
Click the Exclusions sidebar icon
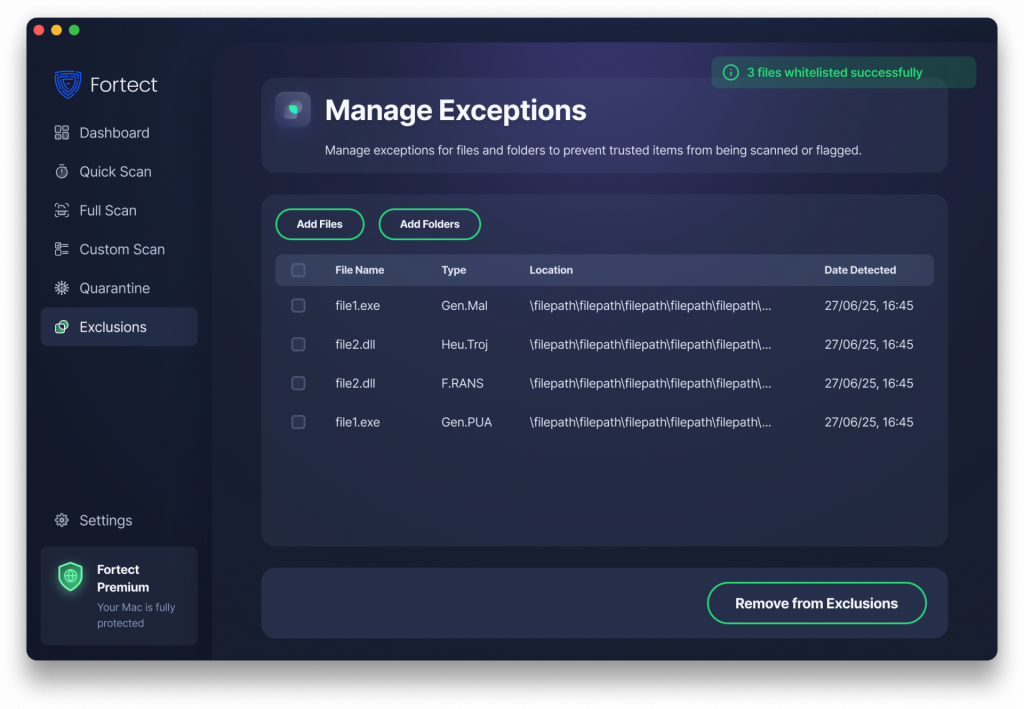(61, 327)
